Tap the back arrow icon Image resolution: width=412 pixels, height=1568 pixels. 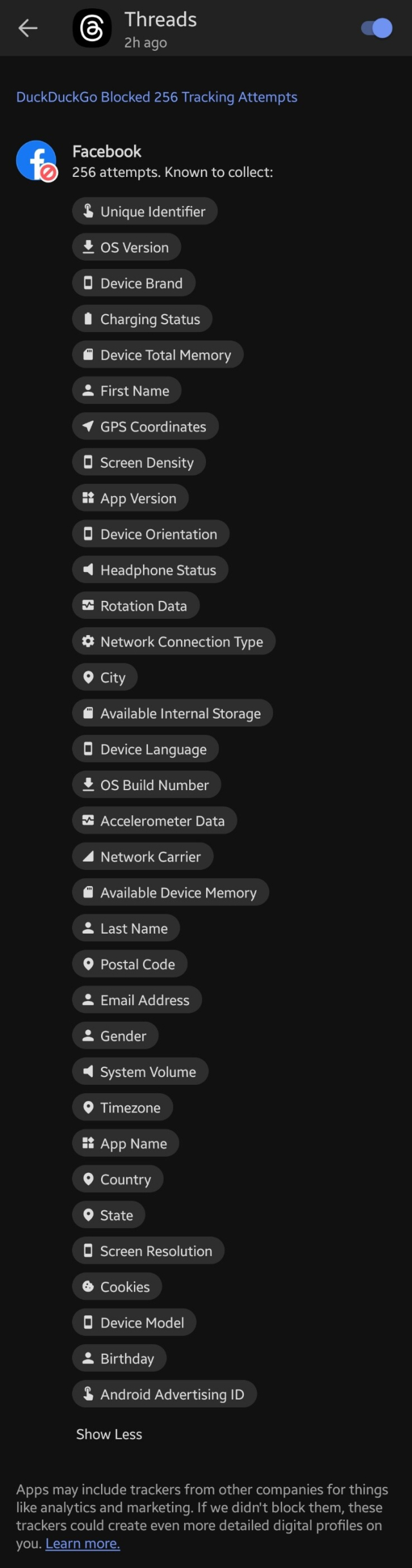coord(28,28)
